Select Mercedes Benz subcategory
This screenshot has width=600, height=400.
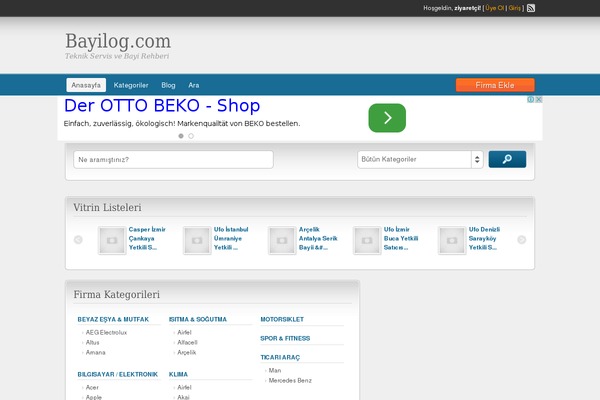[x=290, y=380]
